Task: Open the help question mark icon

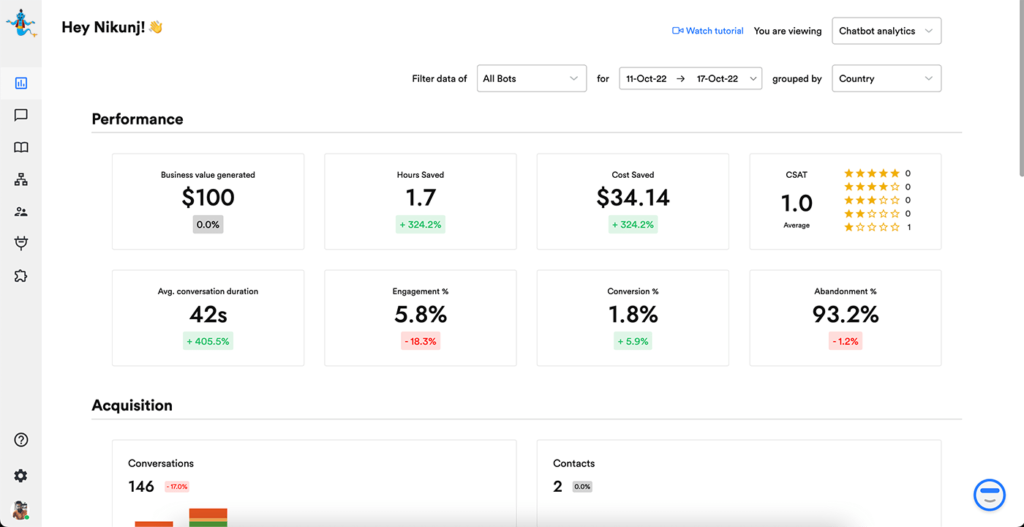Action: (x=21, y=440)
